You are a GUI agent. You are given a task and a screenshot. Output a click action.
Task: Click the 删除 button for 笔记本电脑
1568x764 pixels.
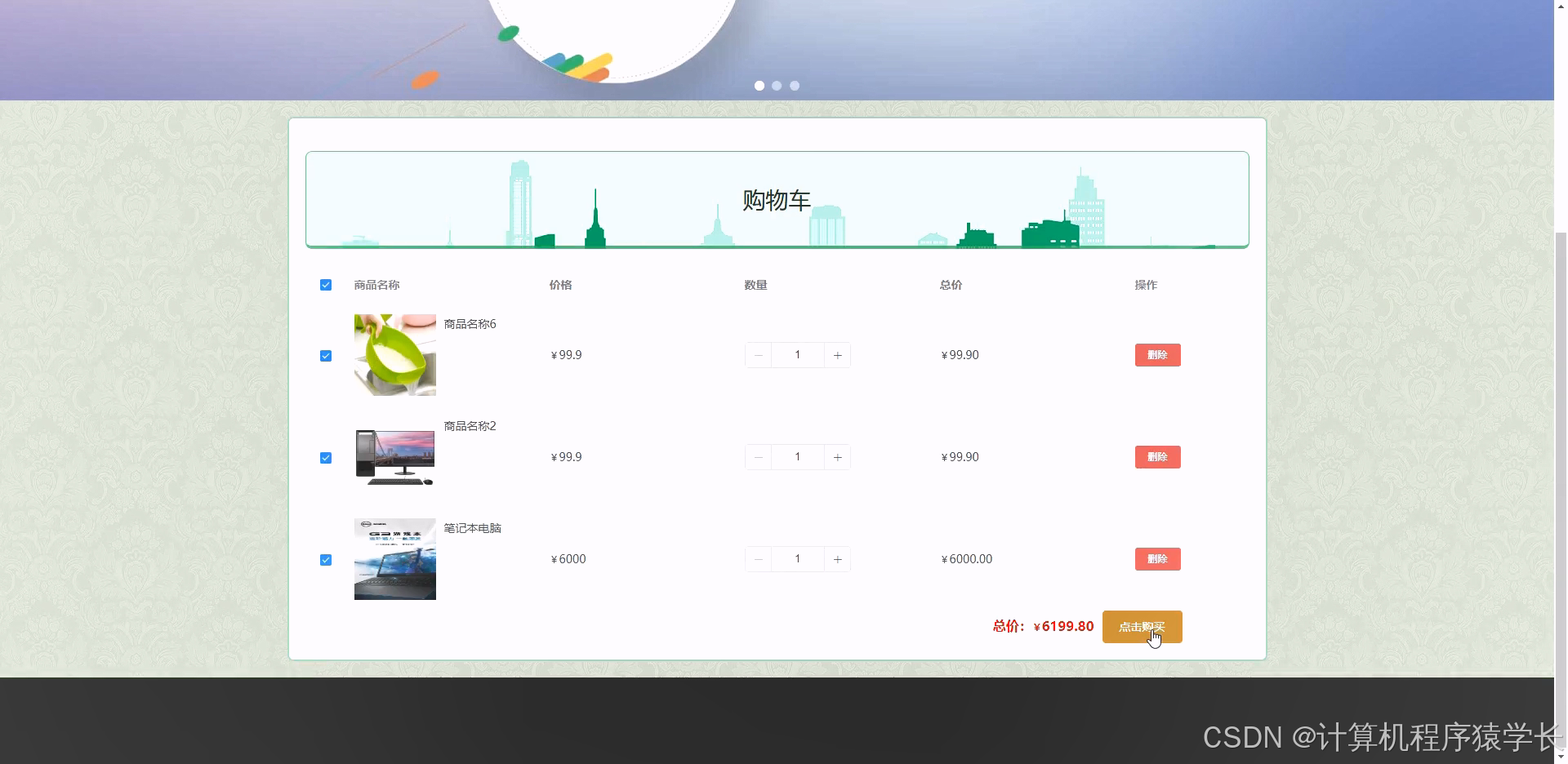pos(1157,558)
